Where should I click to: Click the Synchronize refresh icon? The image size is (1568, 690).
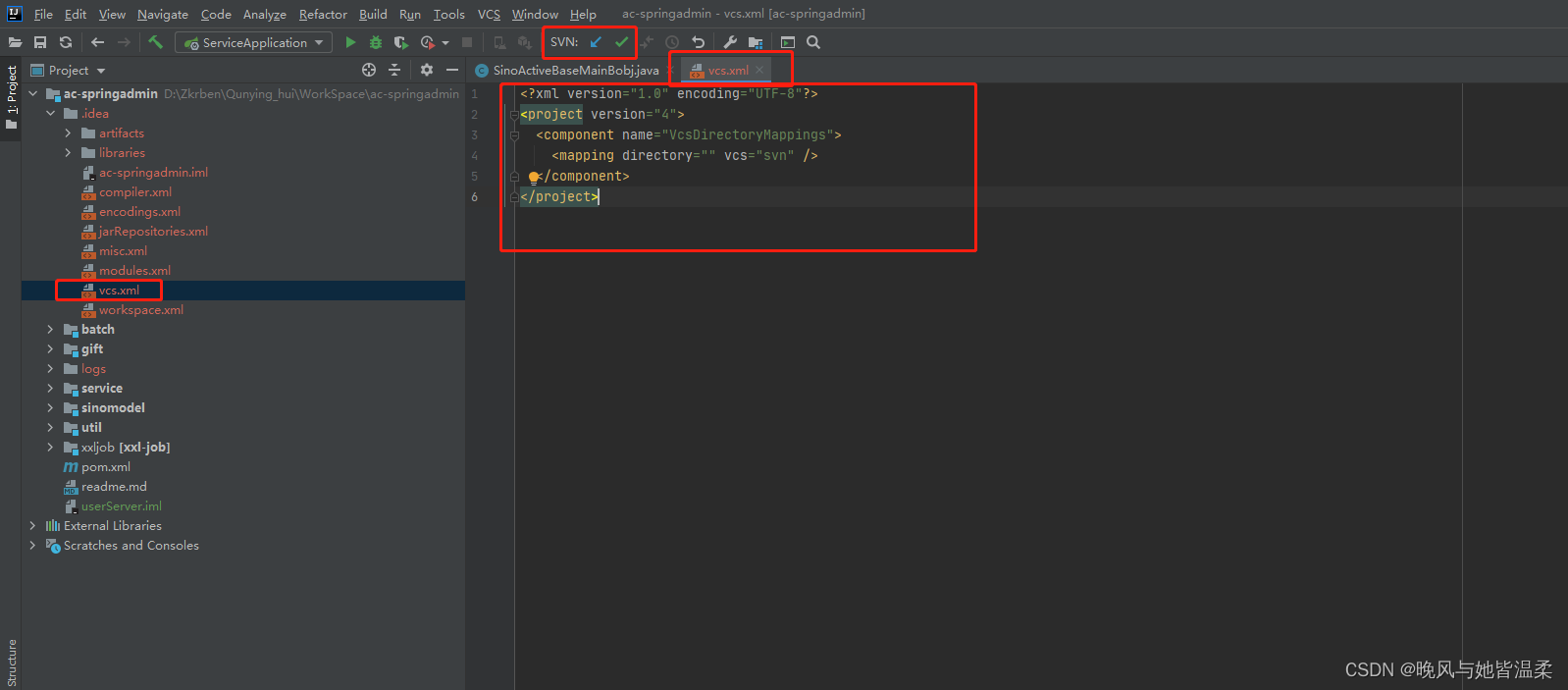66,42
